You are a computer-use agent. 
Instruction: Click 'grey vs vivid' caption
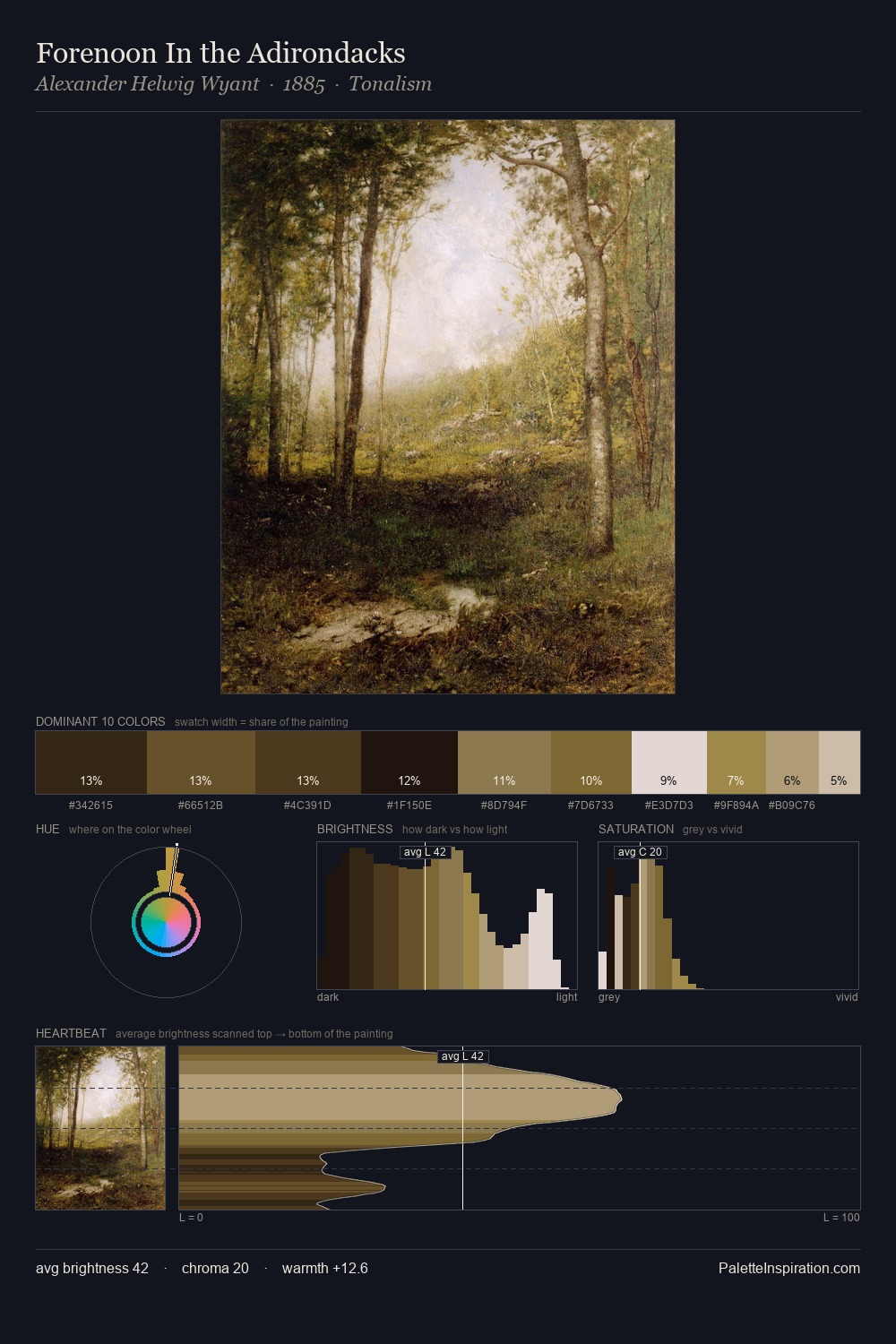(x=712, y=830)
